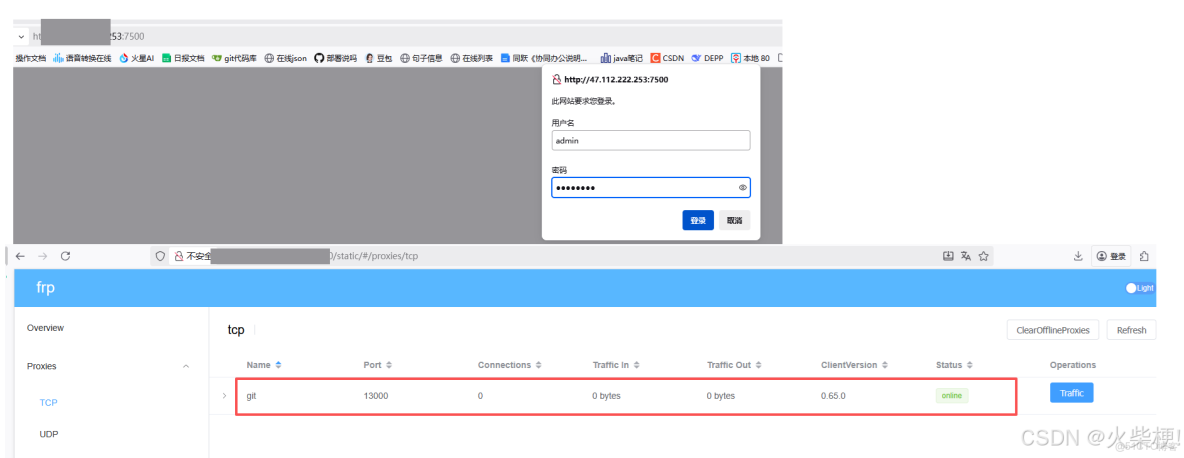Click the online status tag

click(x=952, y=395)
